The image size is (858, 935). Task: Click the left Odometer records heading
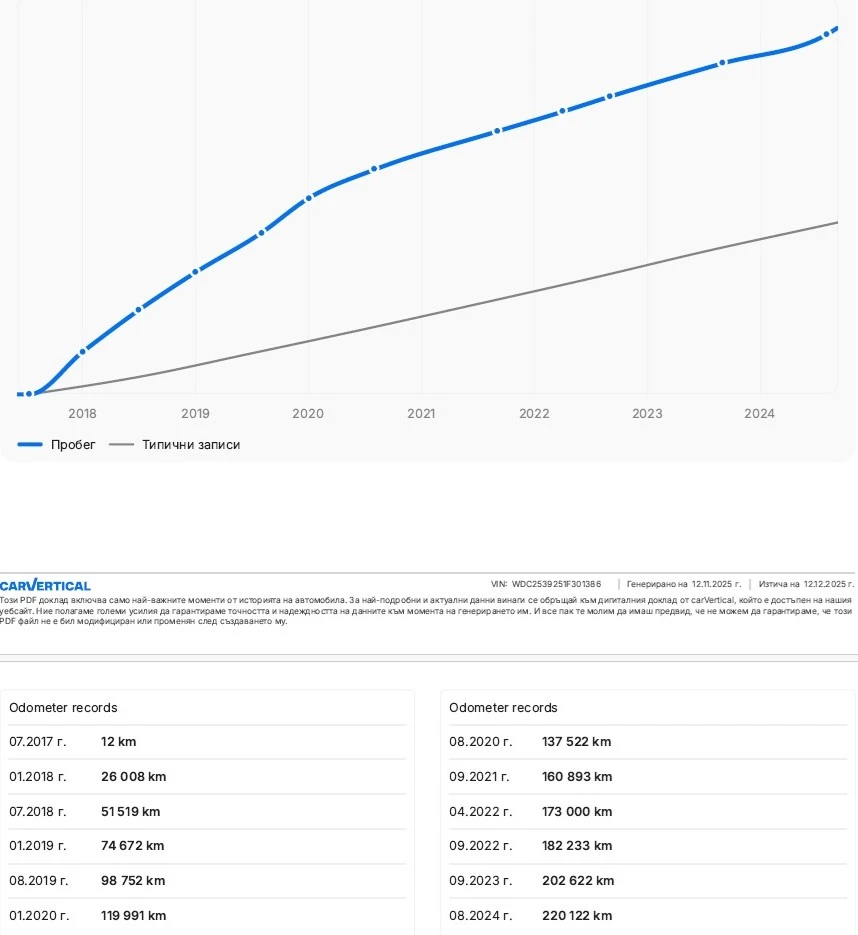tap(63, 708)
